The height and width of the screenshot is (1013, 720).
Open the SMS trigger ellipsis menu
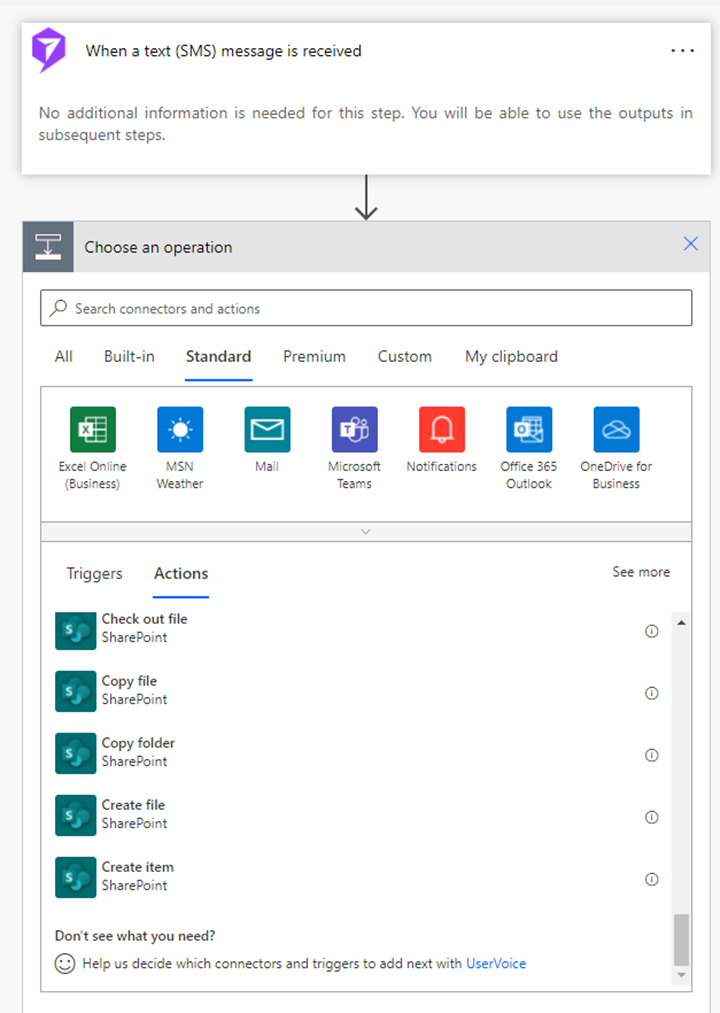[x=683, y=50]
